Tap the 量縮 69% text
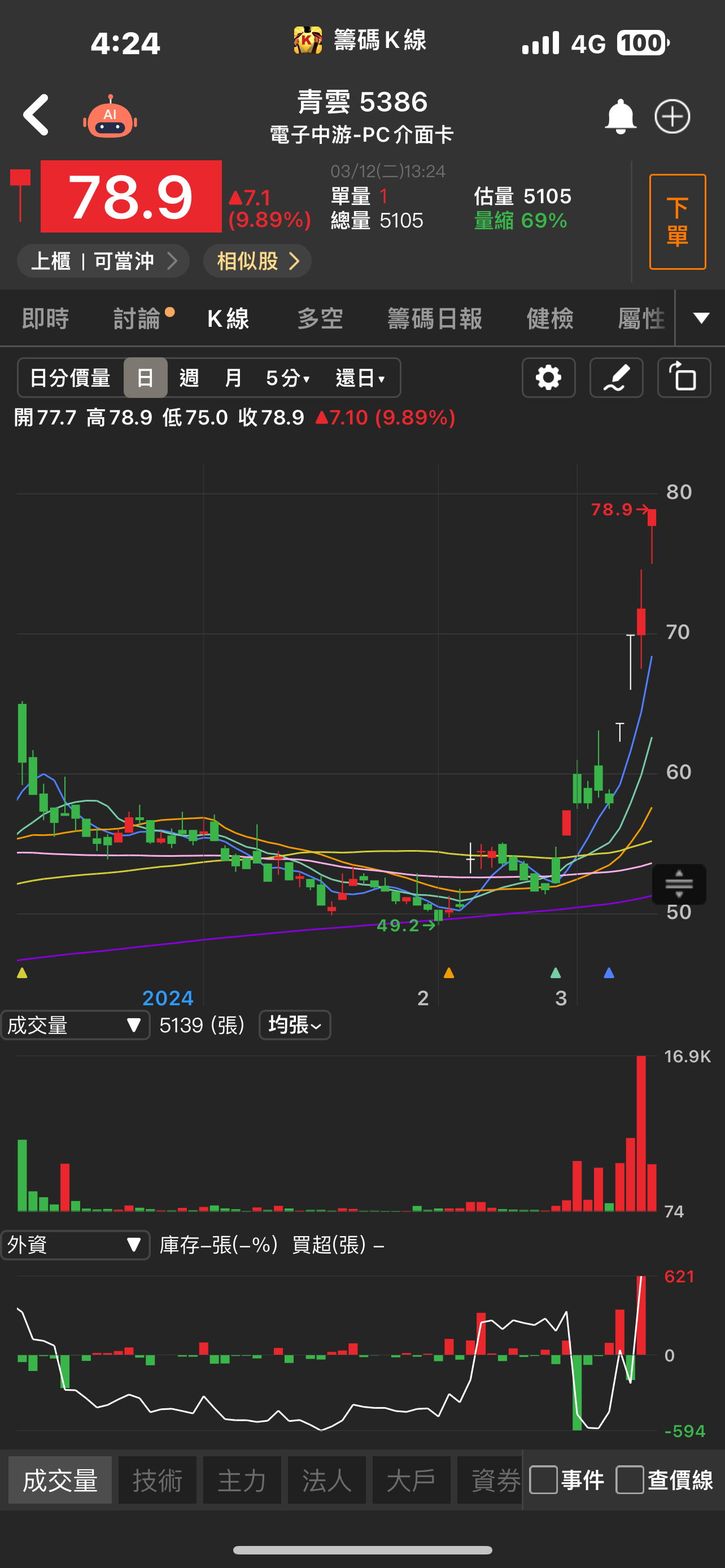Viewport: 725px width, 1568px height. [521, 220]
